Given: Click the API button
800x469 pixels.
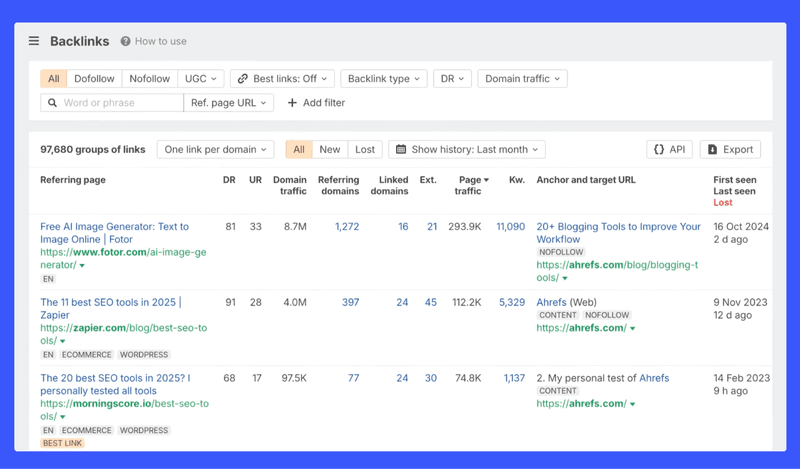Looking at the screenshot, I should coord(669,150).
